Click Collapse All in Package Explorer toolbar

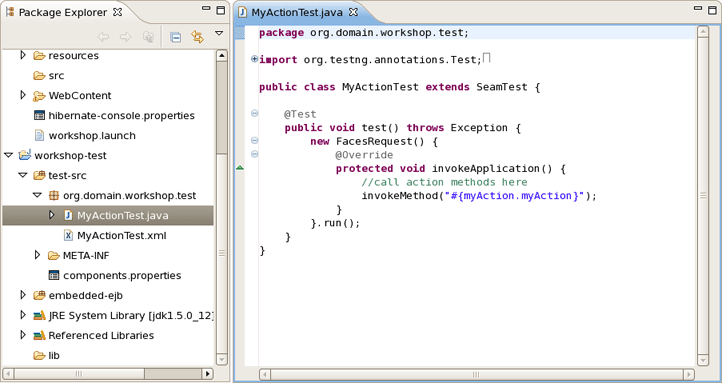pos(175,37)
